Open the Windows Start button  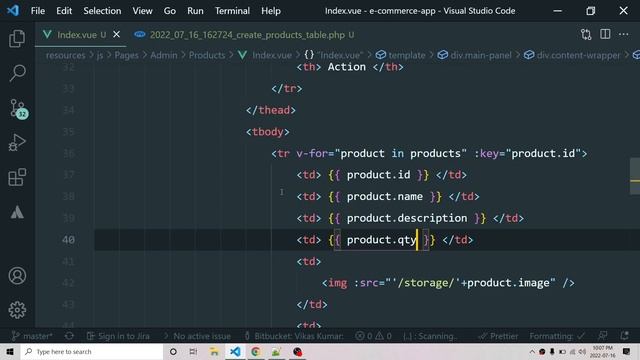coord(10,351)
